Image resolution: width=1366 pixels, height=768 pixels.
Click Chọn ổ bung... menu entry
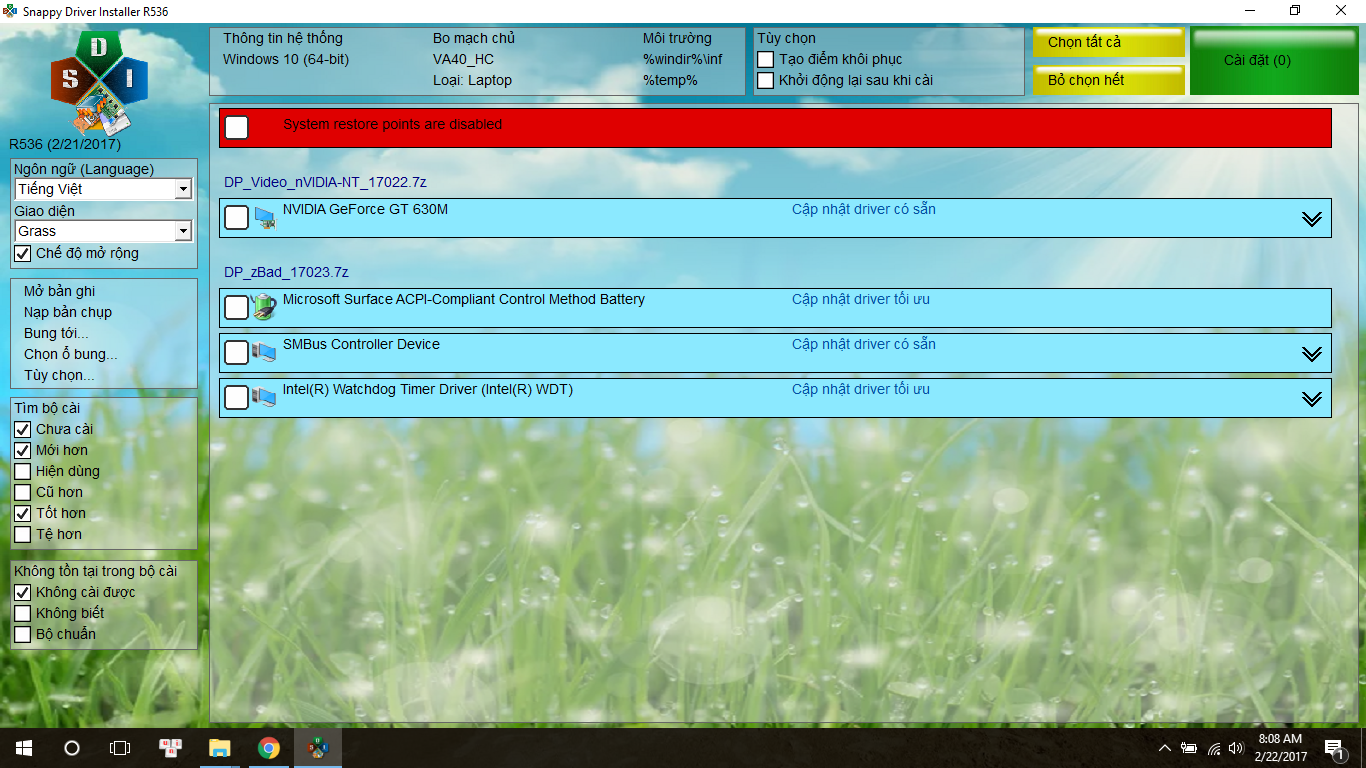71,354
